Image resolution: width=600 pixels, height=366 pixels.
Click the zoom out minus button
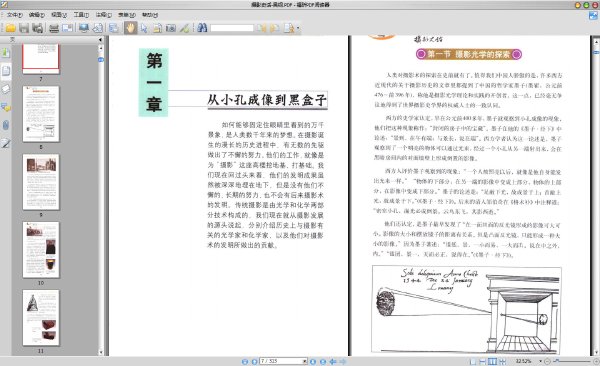click(547, 361)
